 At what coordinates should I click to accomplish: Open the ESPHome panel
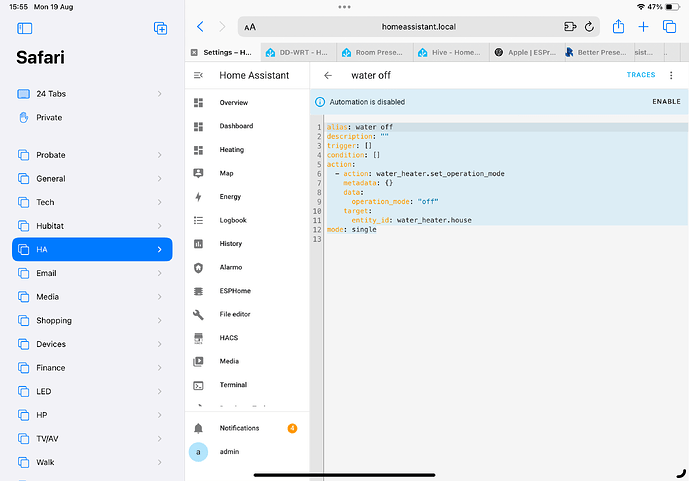pos(247,291)
